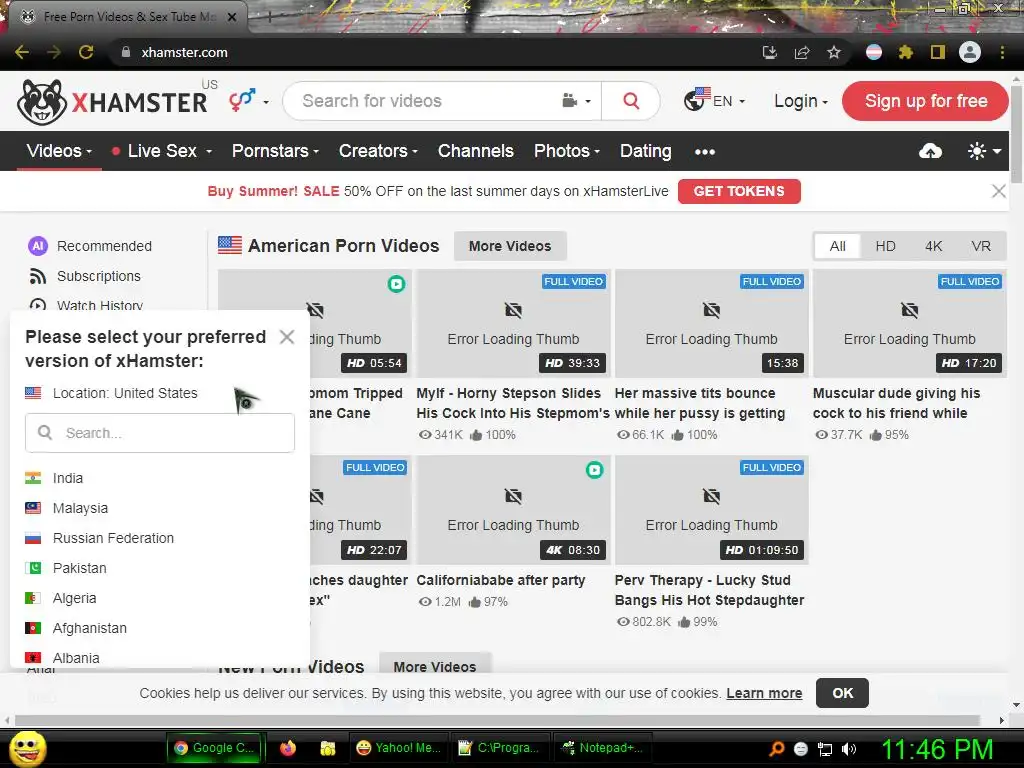Go back with the browser back arrow
This screenshot has height=768, width=1024.
(x=22, y=52)
